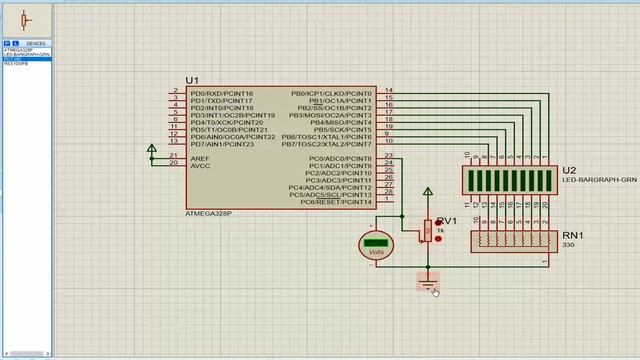The height and width of the screenshot is (360, 640).
Task: Click the LED-BARGRAPH-GRN label beside U2
Action: tap(600, 180)
